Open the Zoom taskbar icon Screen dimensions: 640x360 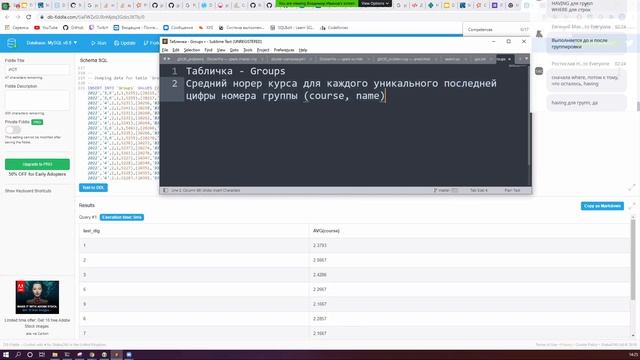[x=129, y=355]
